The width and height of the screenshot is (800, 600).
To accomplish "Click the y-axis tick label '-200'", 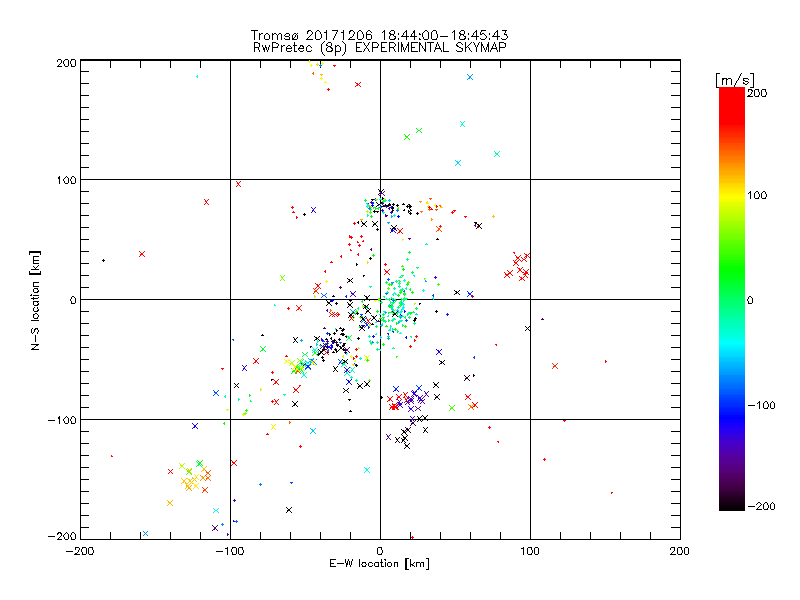I will [62, 536].
